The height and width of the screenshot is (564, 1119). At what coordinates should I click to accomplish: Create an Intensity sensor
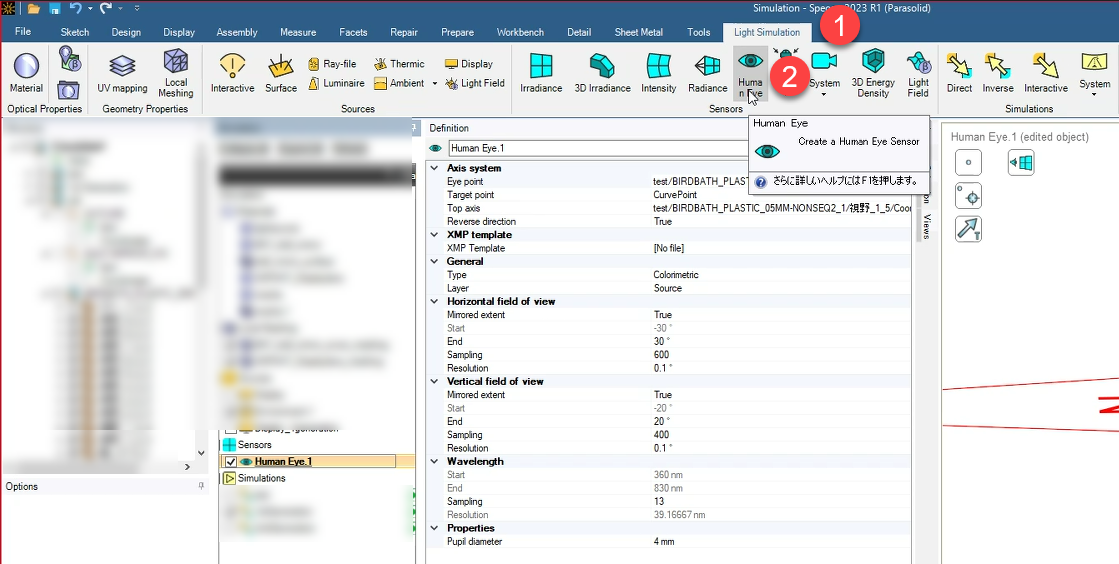659,74
